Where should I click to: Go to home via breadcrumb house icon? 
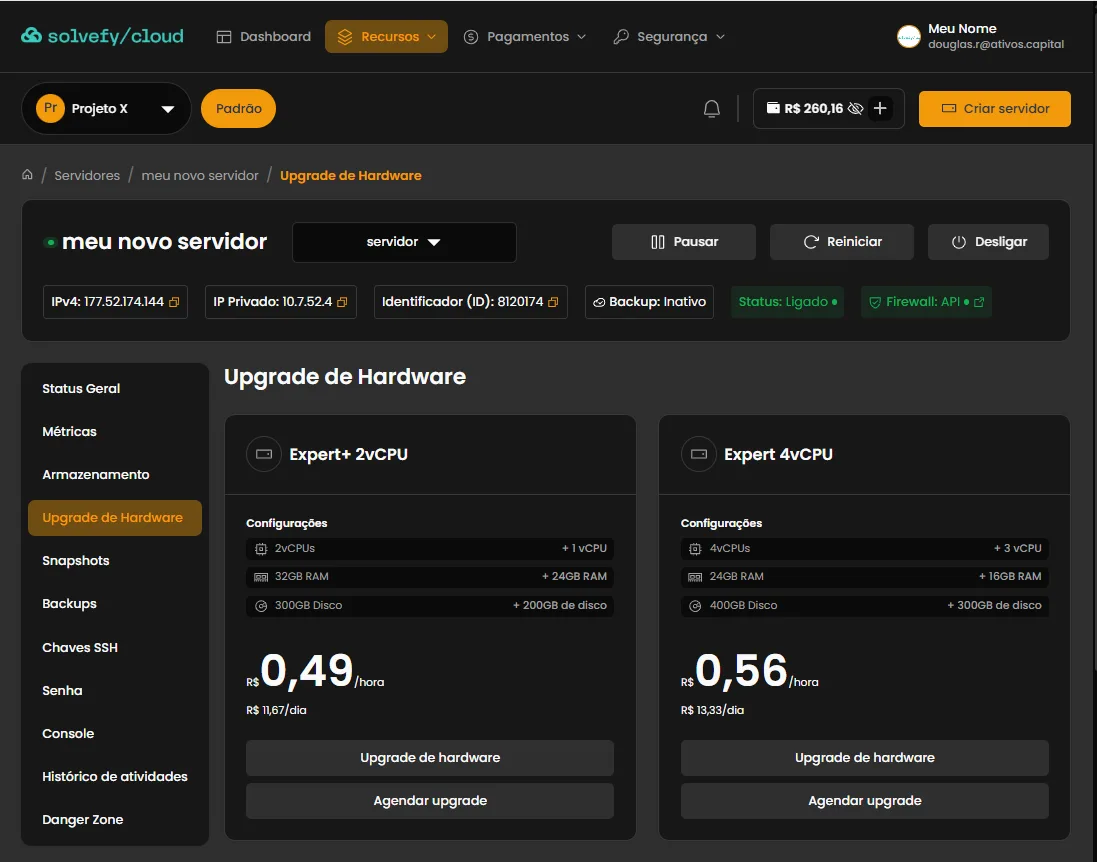click(x=27, y=174)
